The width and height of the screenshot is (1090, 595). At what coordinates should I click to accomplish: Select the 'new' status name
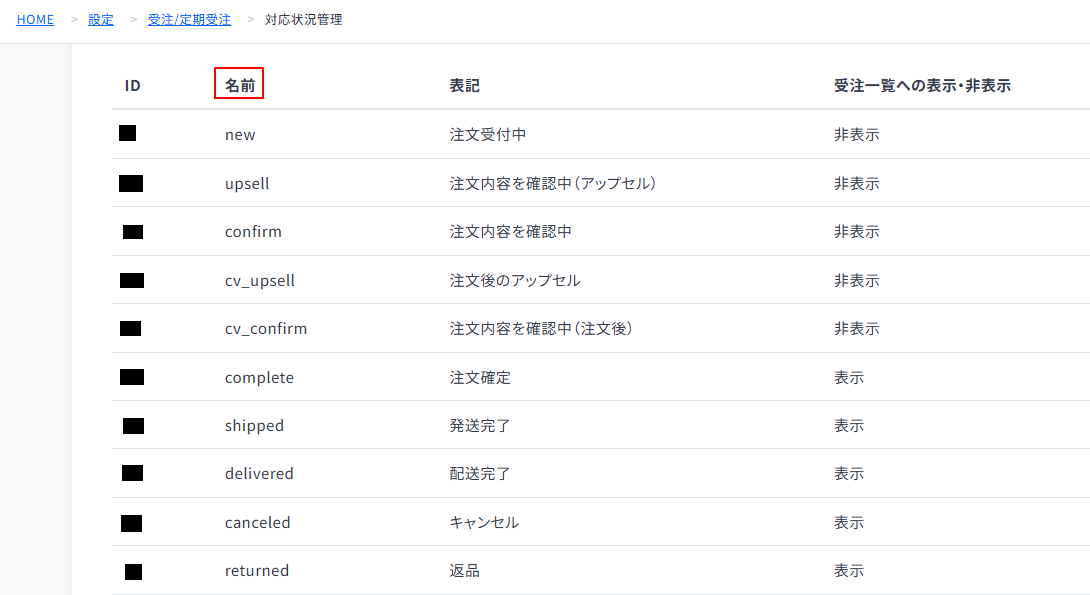[240, 134]
